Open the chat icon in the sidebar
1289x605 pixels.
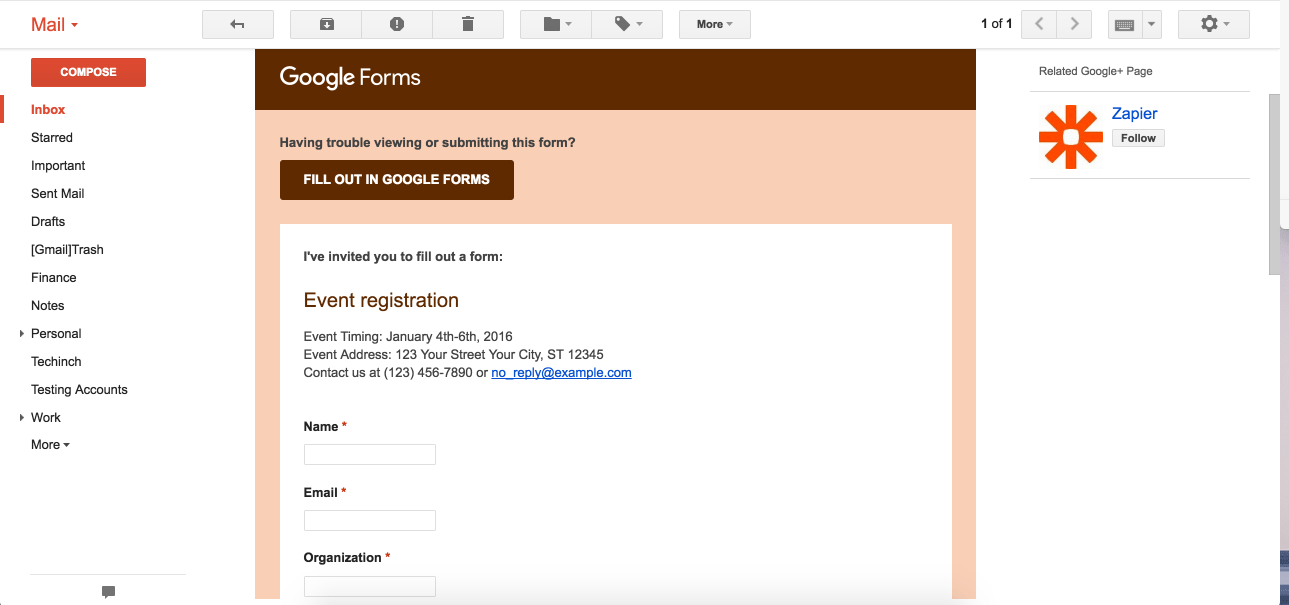[x=108, y=591]
